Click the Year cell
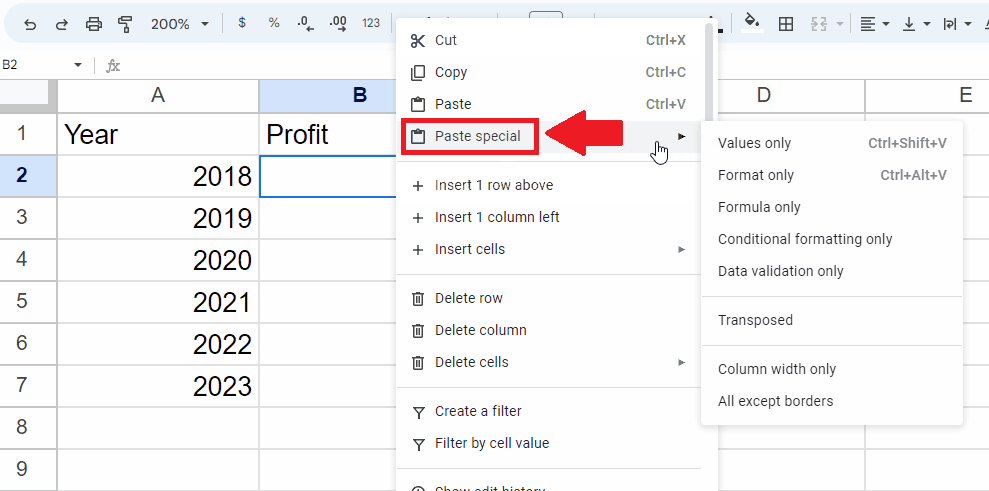Screen dimensions: 989x491 [x=158, y=134]
